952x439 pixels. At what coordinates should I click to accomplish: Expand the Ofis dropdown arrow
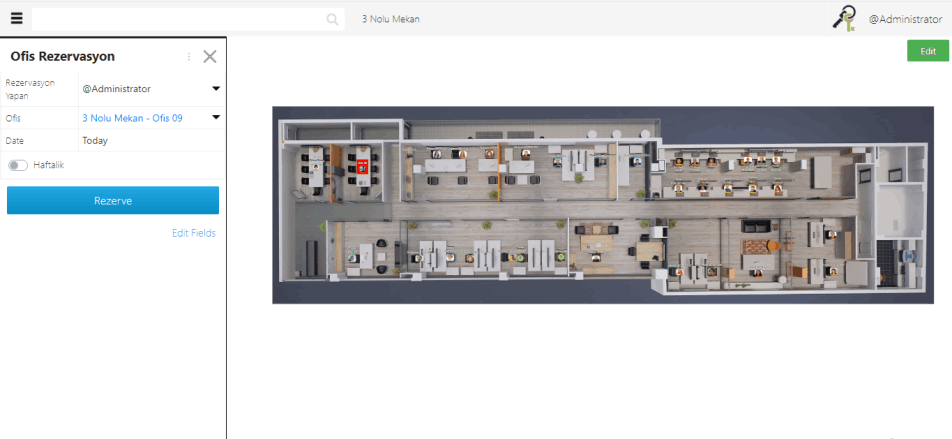[x=216, y=117]
